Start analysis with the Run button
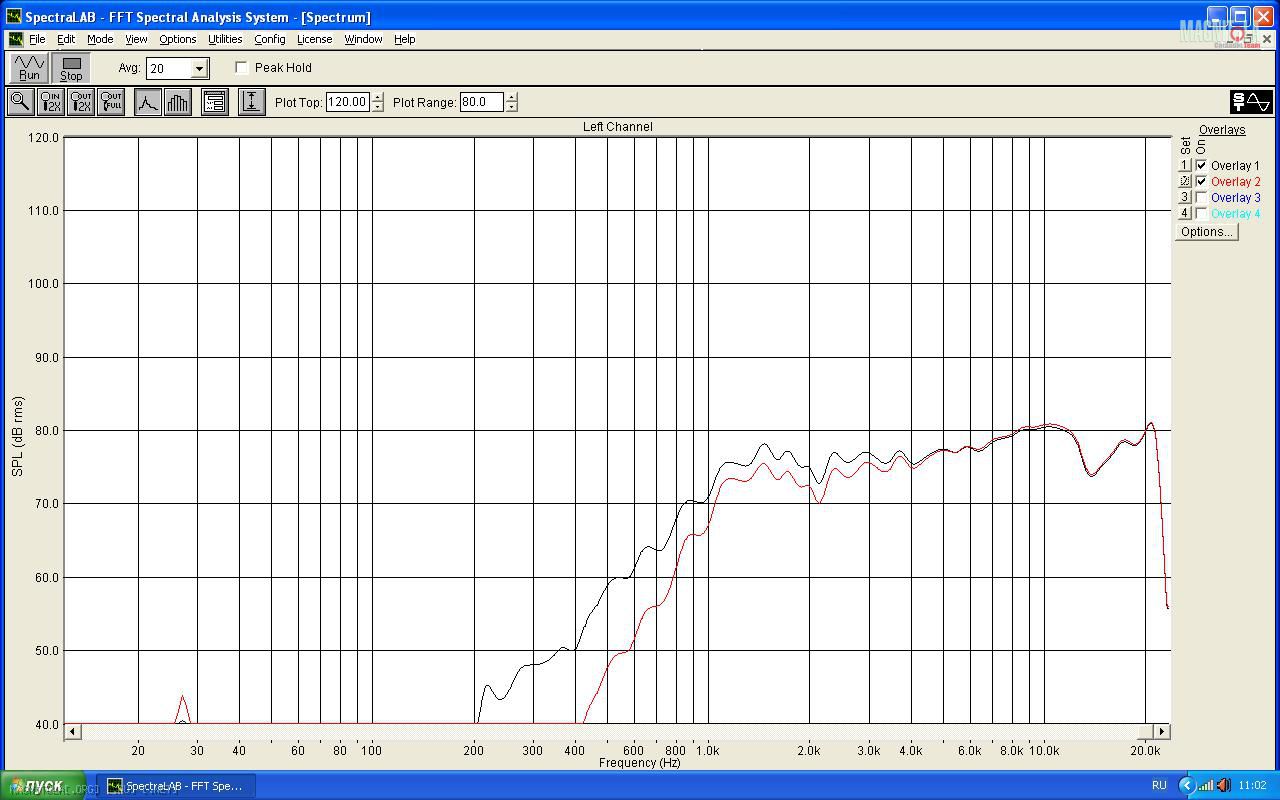 (29, 67)
